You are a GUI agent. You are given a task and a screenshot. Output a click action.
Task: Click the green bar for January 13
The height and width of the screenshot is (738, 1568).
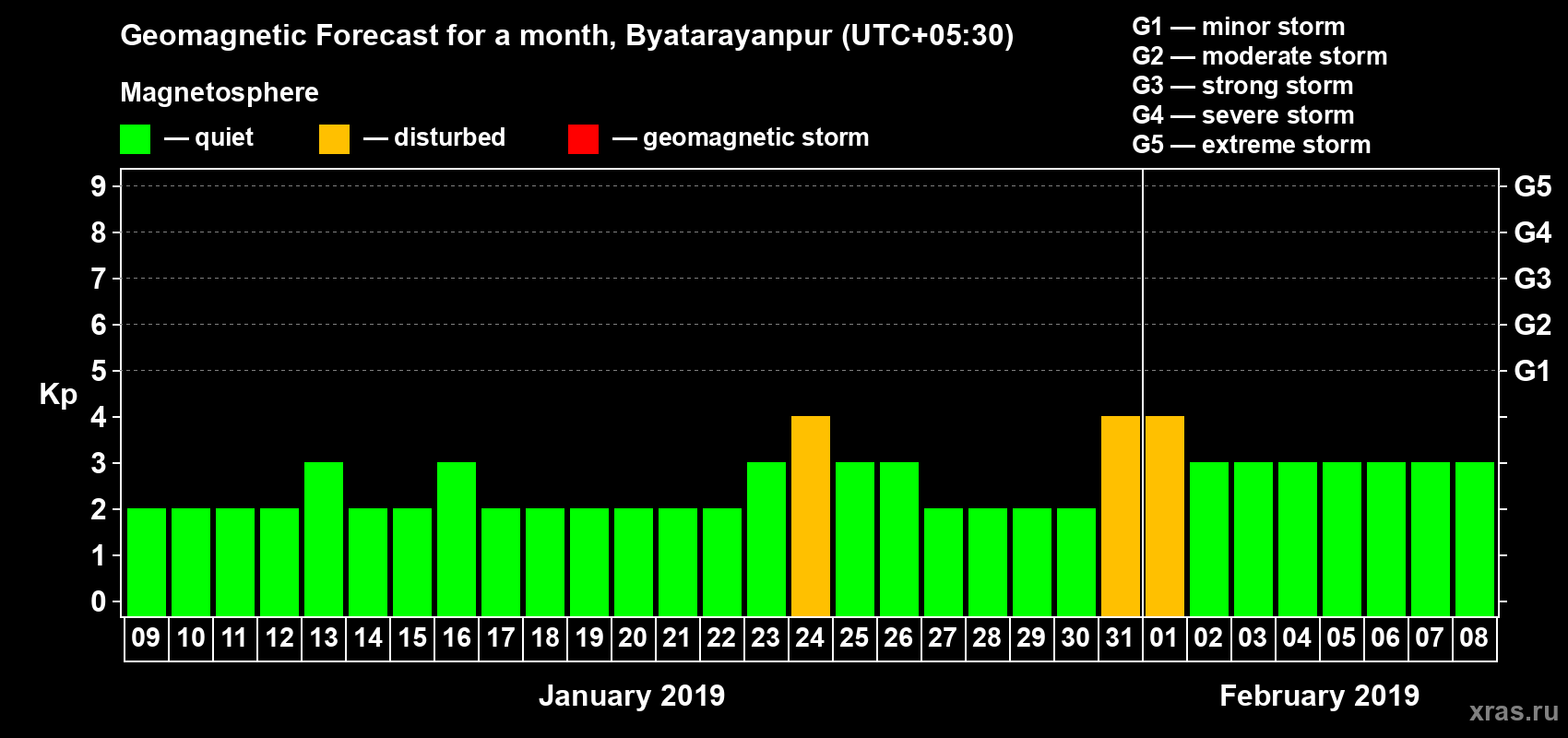(324, 539)
